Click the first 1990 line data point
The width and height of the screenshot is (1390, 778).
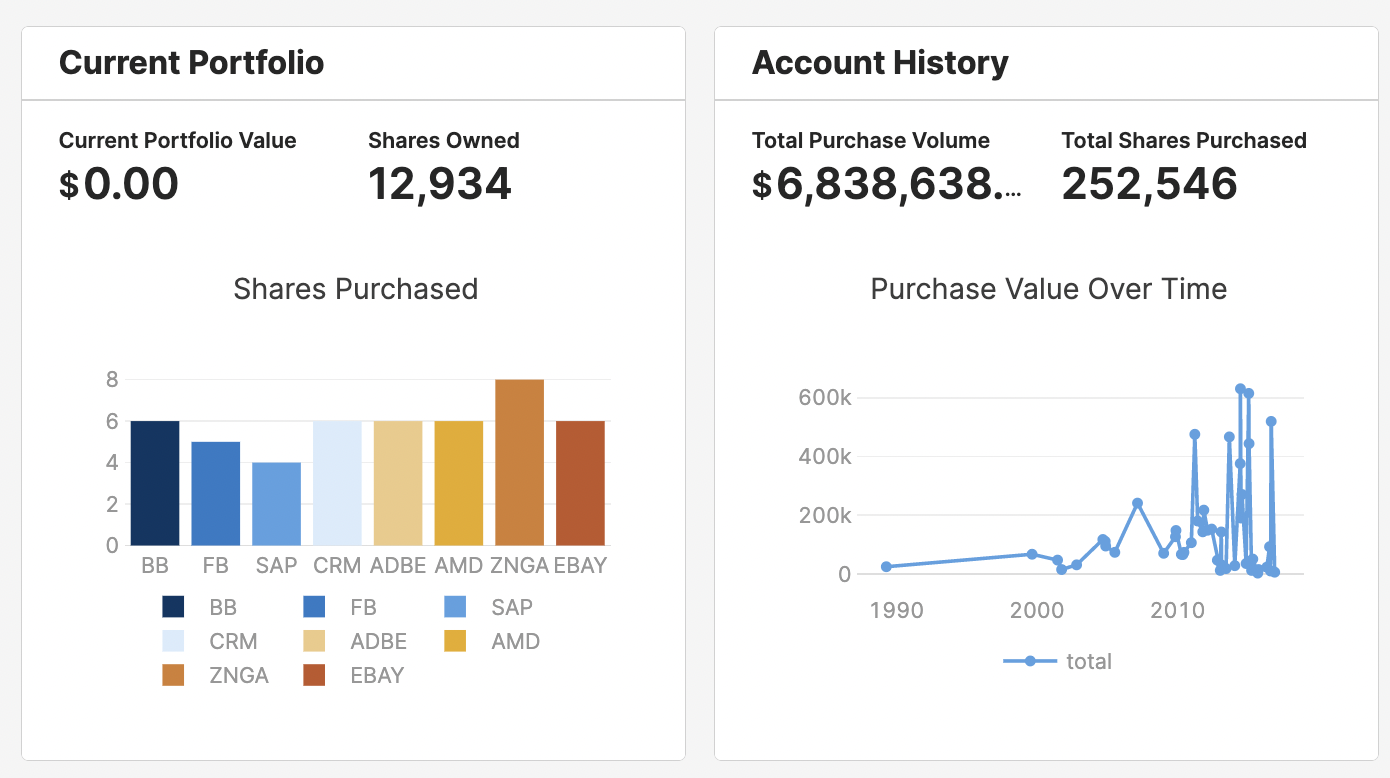pos(886,567)
